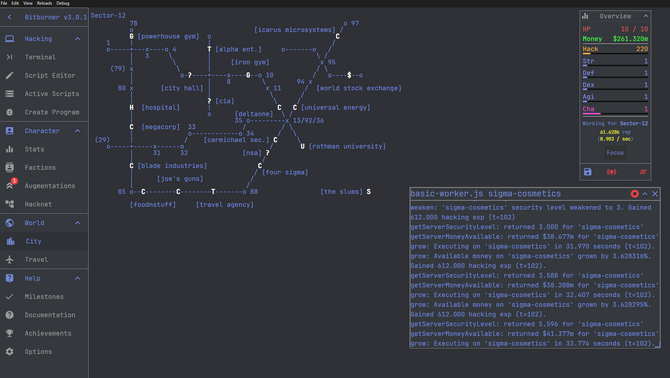Visit the megacorp C marker
The height and width of the screenshot is (378, 670).
[x=131, y=127]
